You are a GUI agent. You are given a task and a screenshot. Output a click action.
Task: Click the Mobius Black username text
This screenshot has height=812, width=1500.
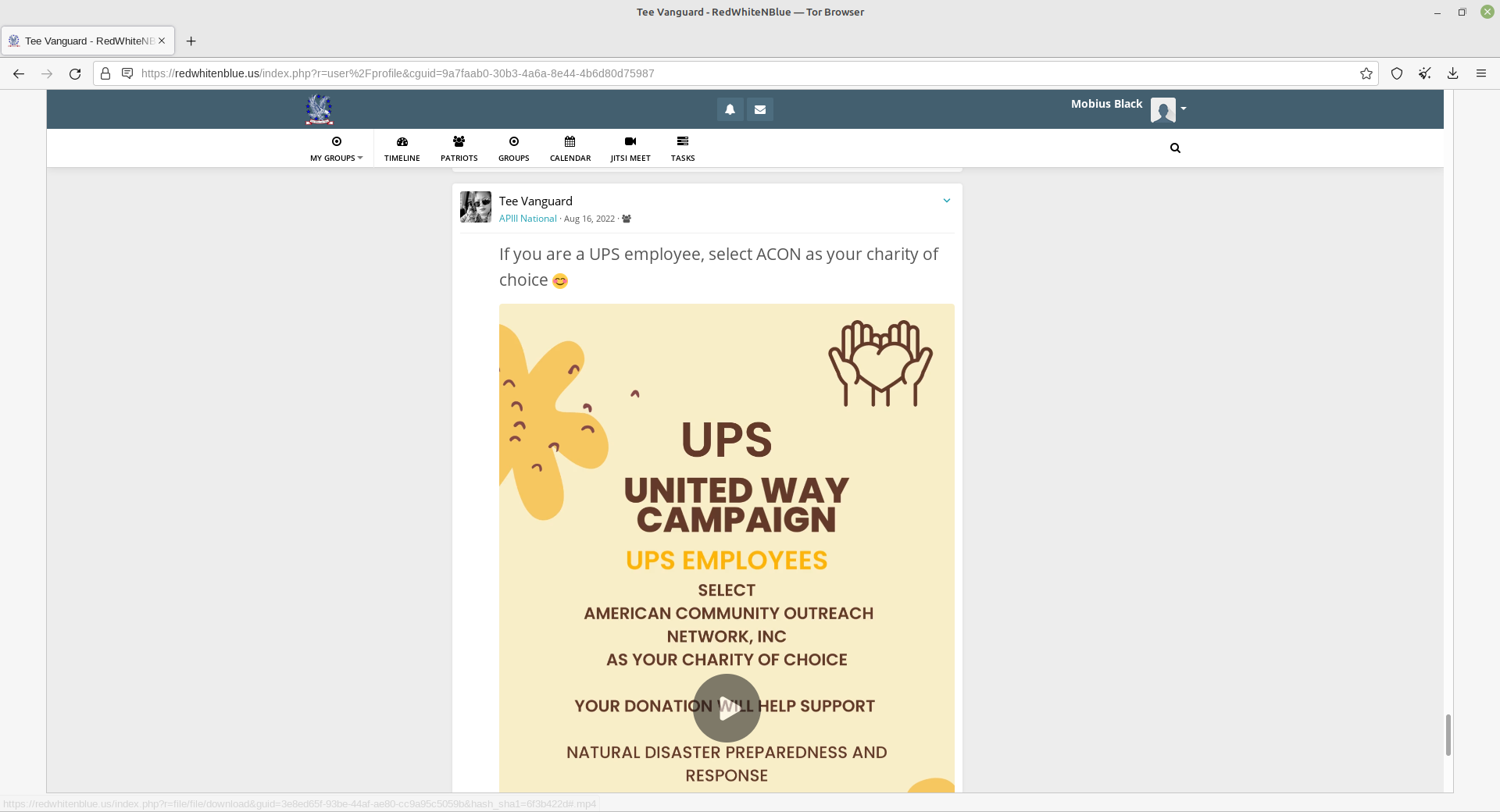tap(1106, 104)
